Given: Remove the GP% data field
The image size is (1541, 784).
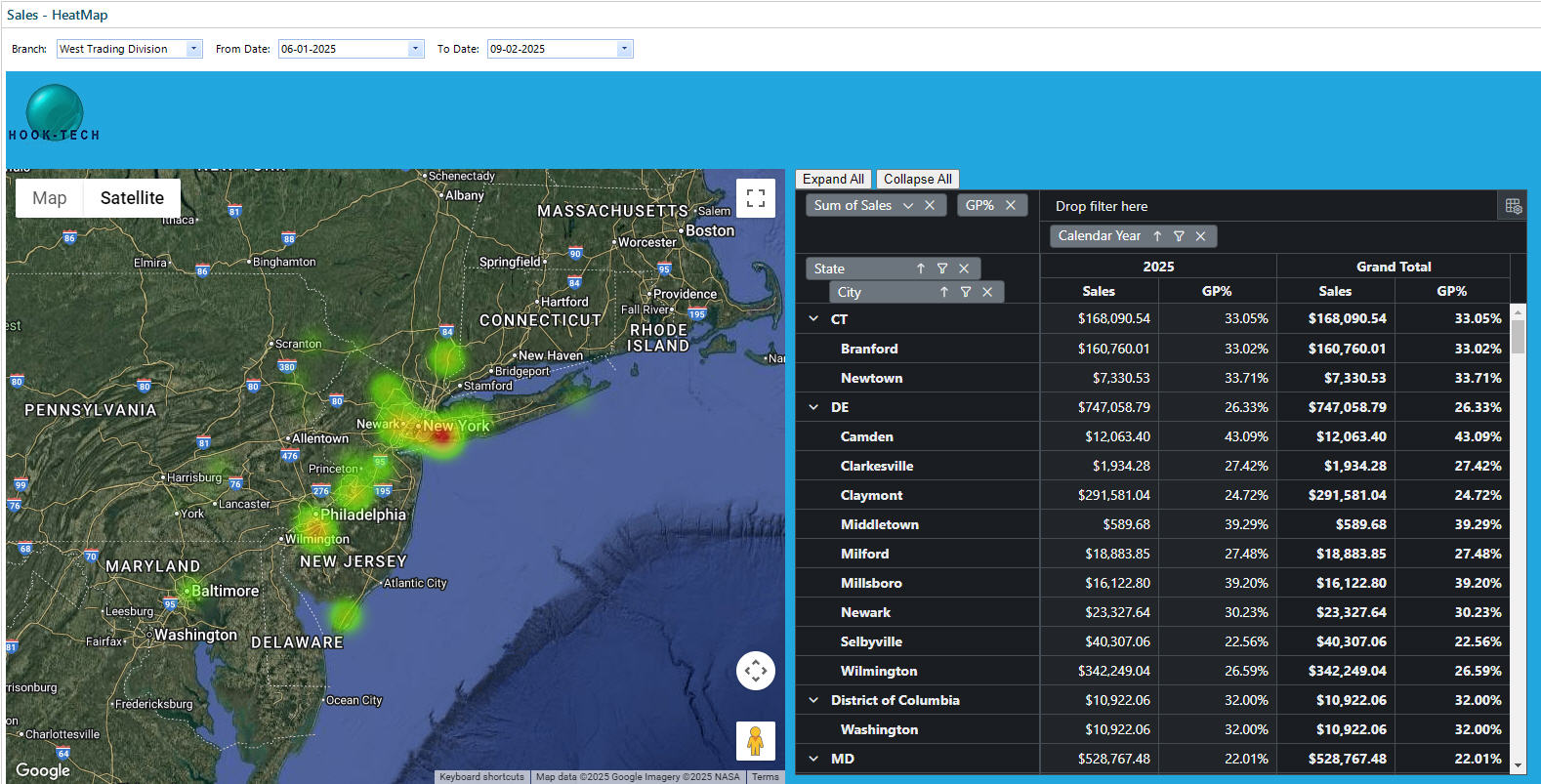Looking at the screenshot, I should pos(1011,205).
